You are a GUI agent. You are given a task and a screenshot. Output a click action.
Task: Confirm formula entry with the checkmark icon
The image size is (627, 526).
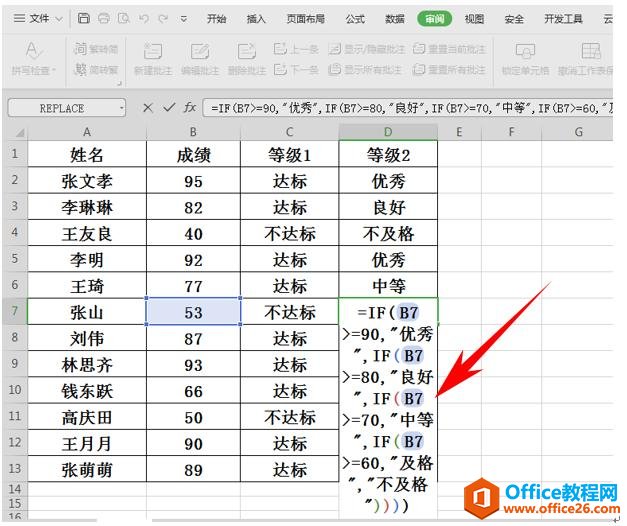point(169,107)
